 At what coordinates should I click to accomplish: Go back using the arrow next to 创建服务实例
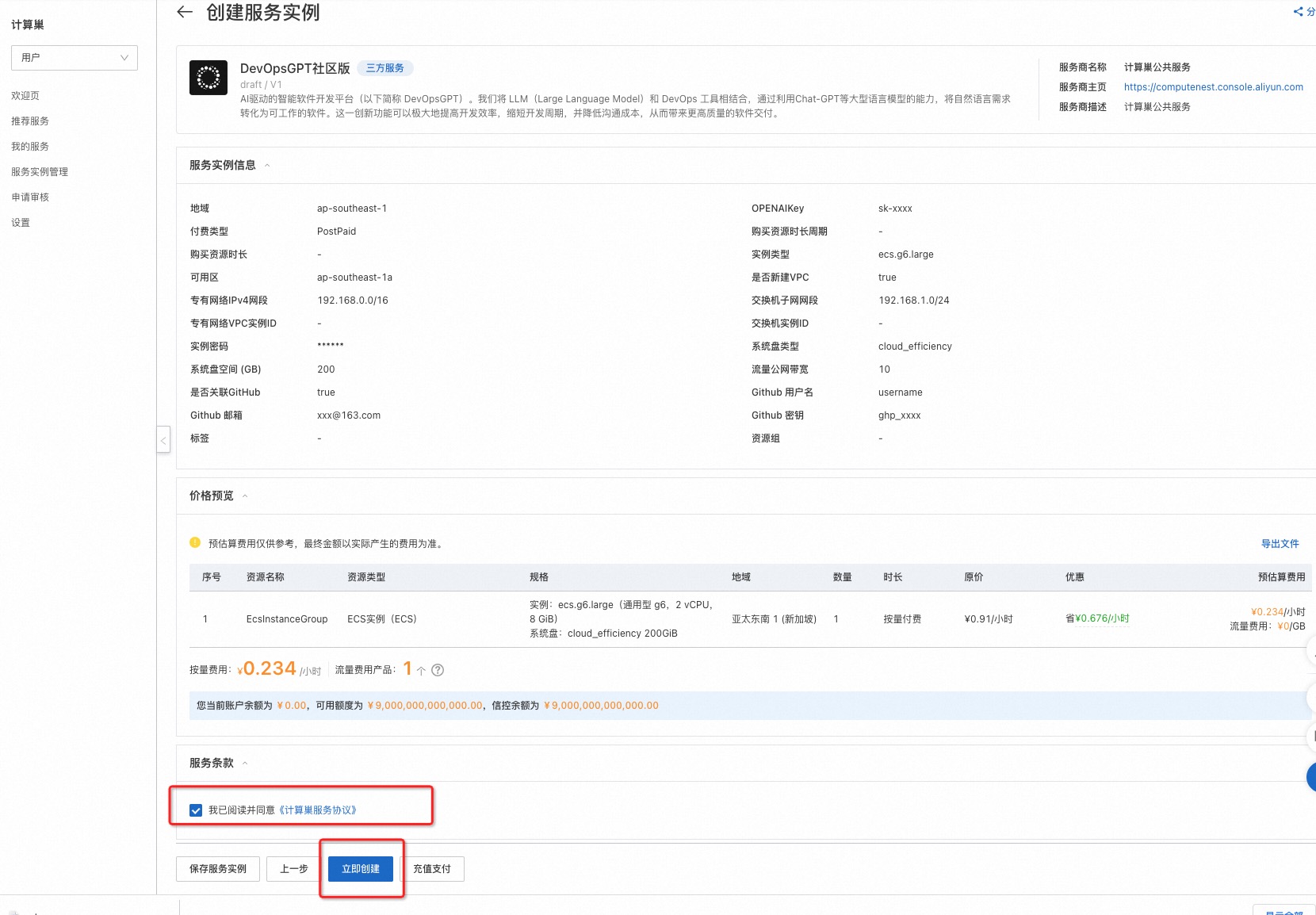[185, 12]
